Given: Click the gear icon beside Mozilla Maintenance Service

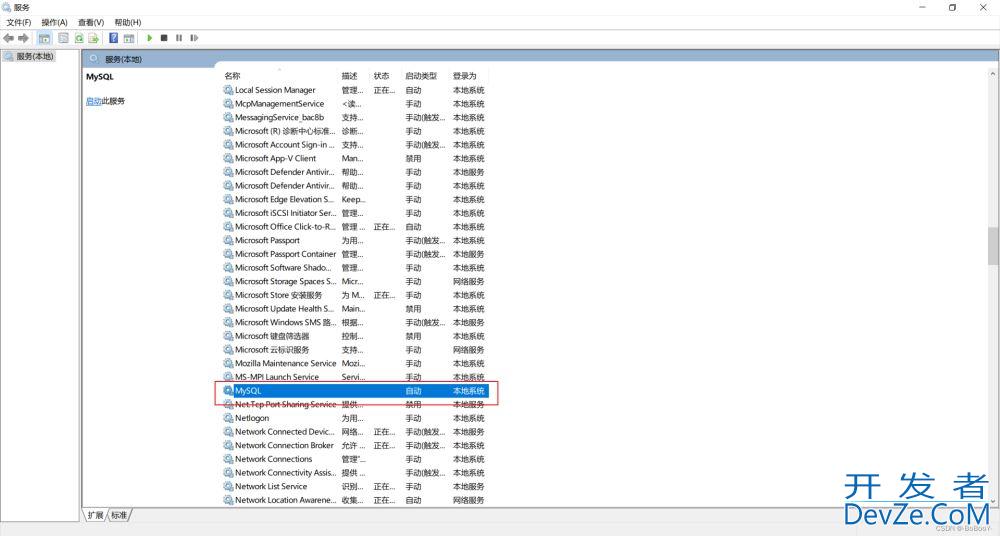Looking at the screenshot, I should 228,363.
